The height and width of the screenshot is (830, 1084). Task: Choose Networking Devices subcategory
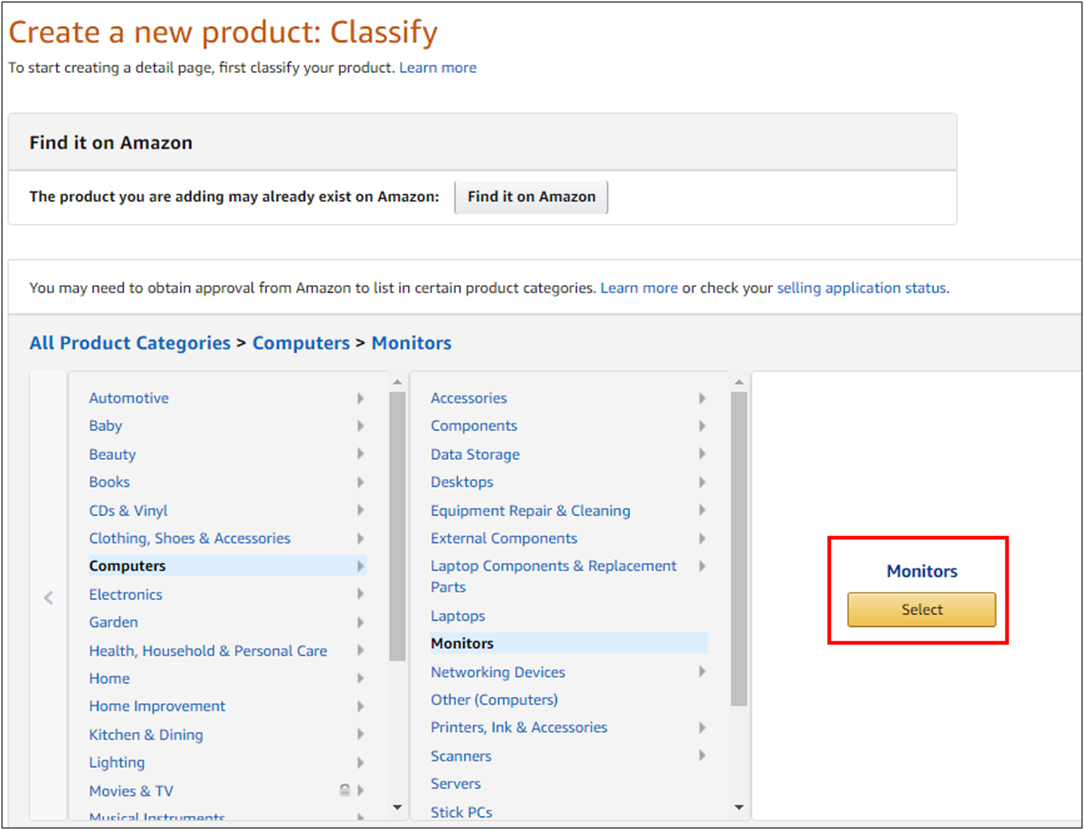(x=498, y=672)
